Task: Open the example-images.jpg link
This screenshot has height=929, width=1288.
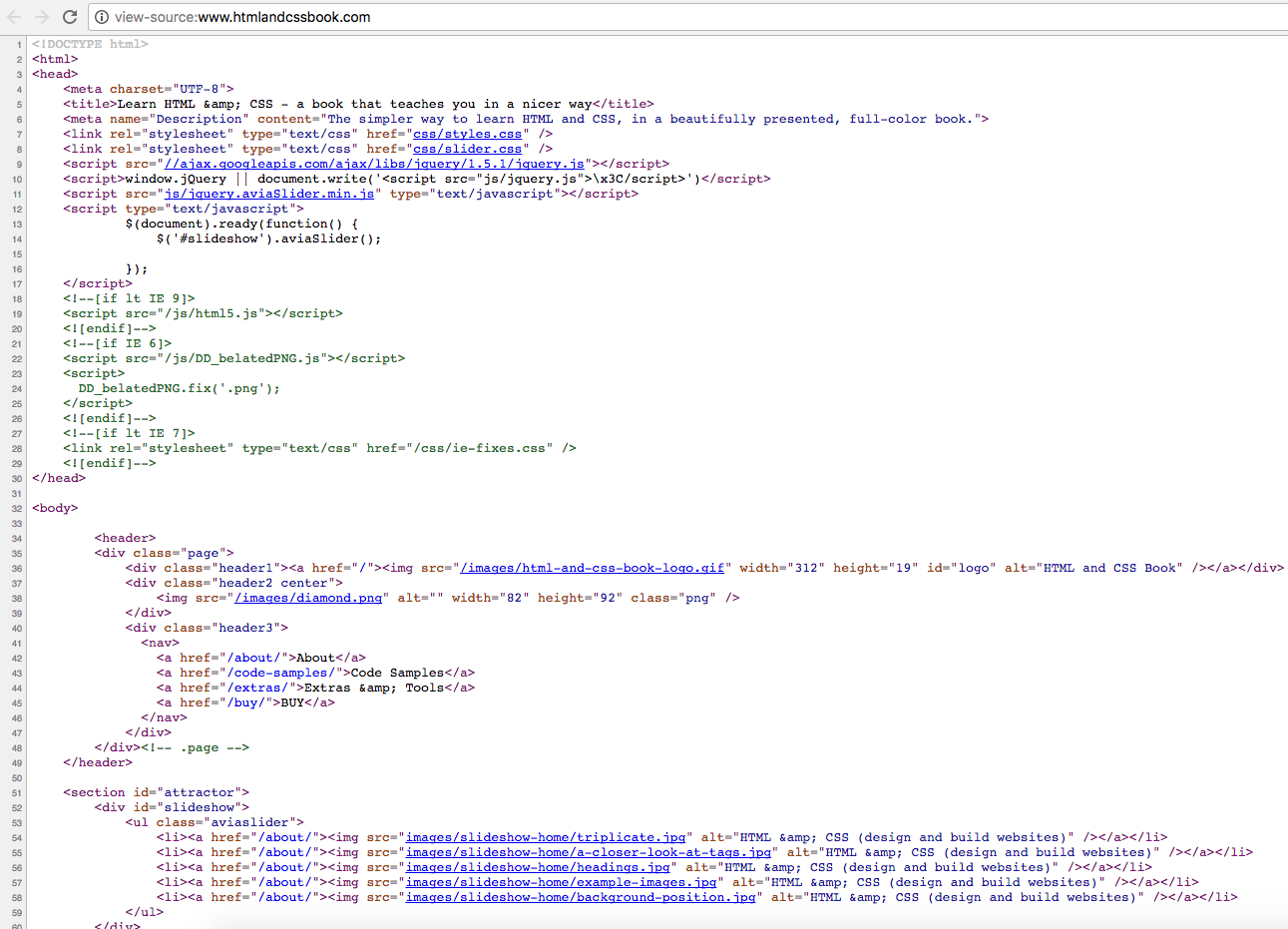Action: point(561,882)
